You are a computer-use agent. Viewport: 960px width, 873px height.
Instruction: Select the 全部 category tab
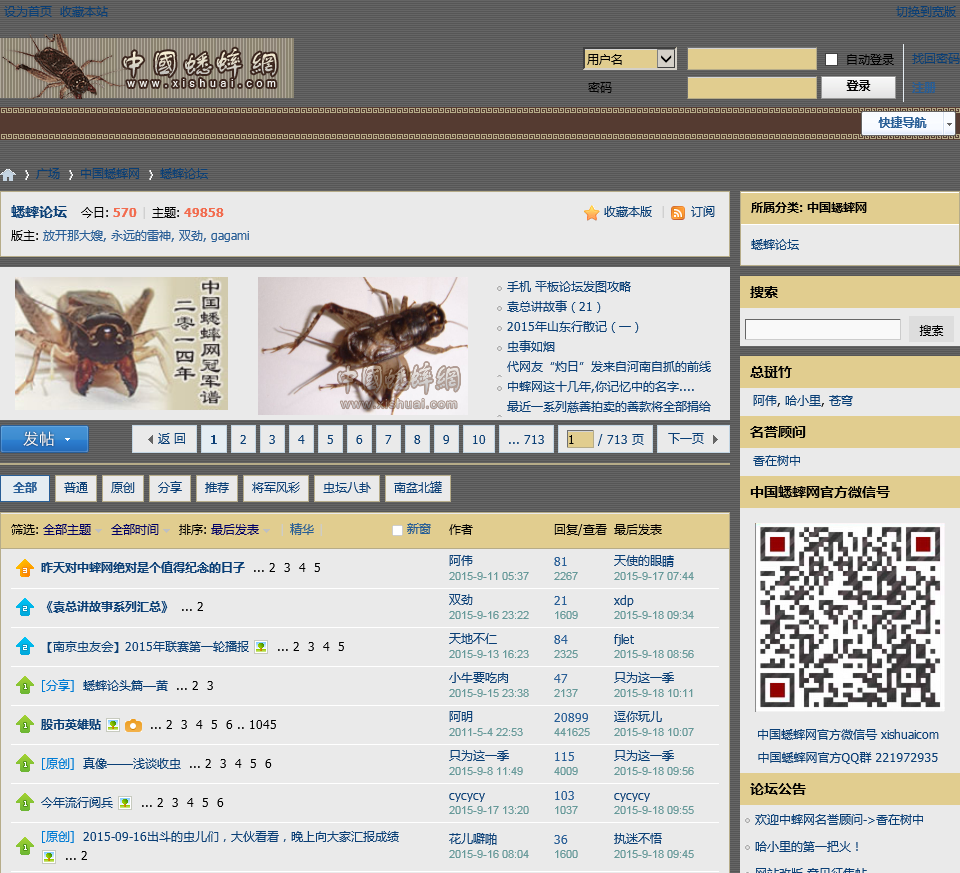click(25, 488)
